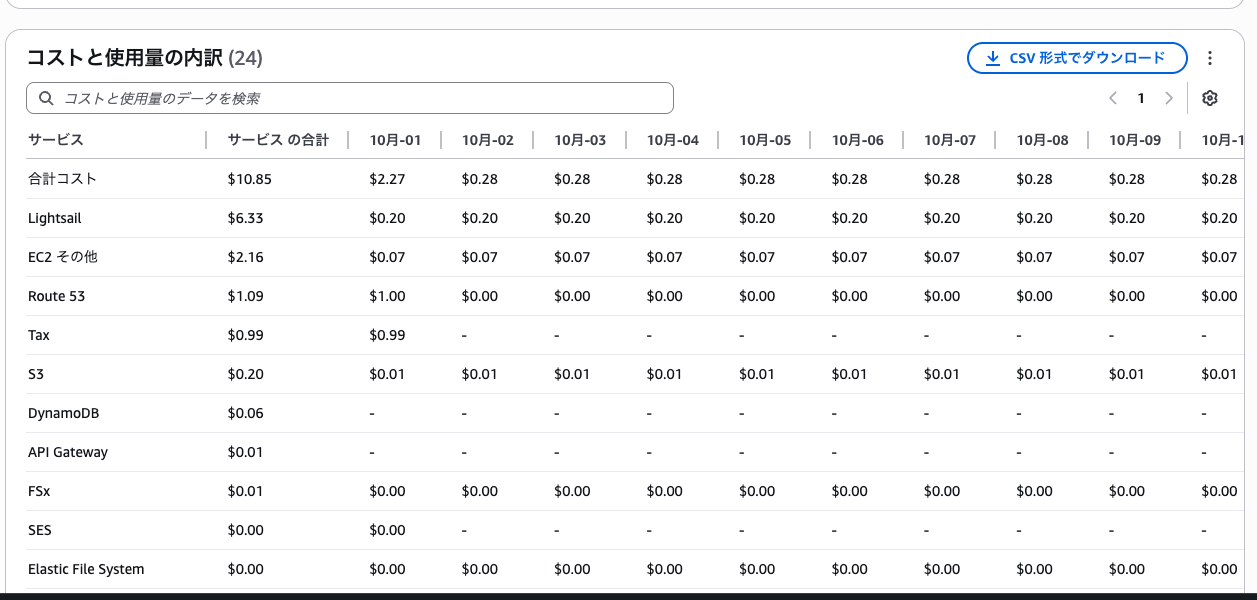Open the three-dot more options menu
The width and height of the screenshot is (1257, 600).
(1210, 58)
